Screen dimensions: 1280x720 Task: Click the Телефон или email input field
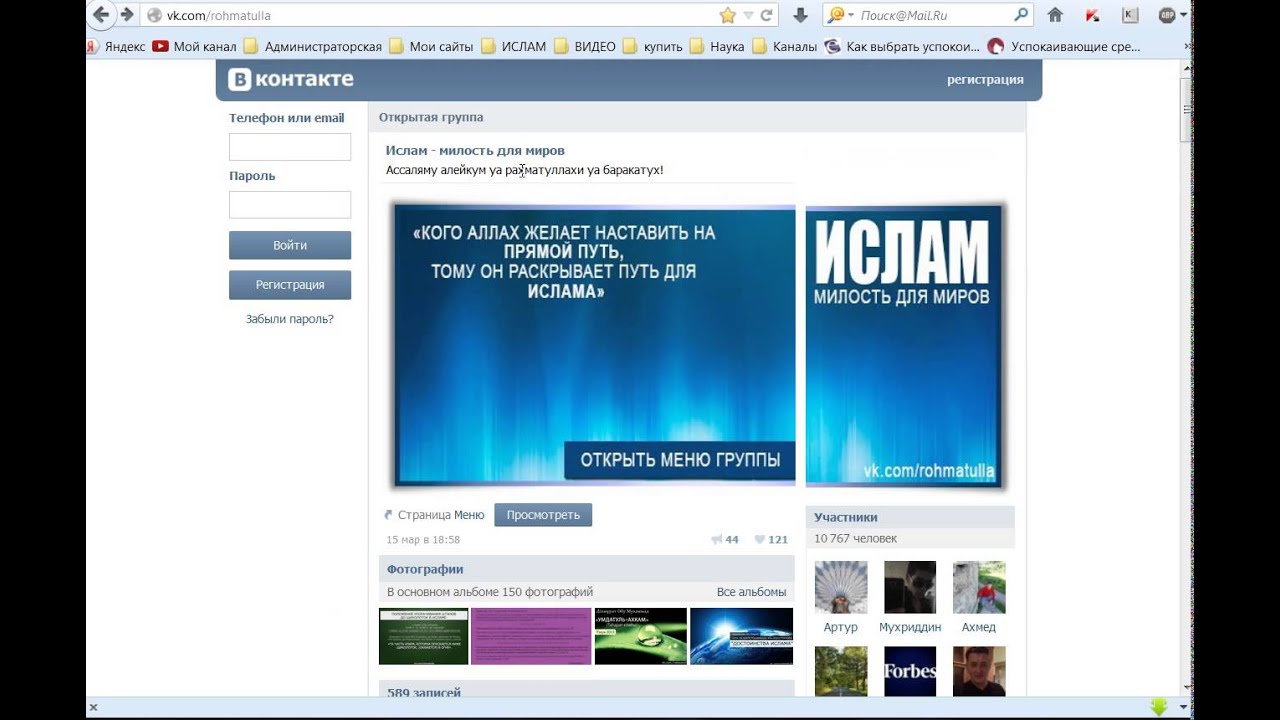tap(290, 147)
